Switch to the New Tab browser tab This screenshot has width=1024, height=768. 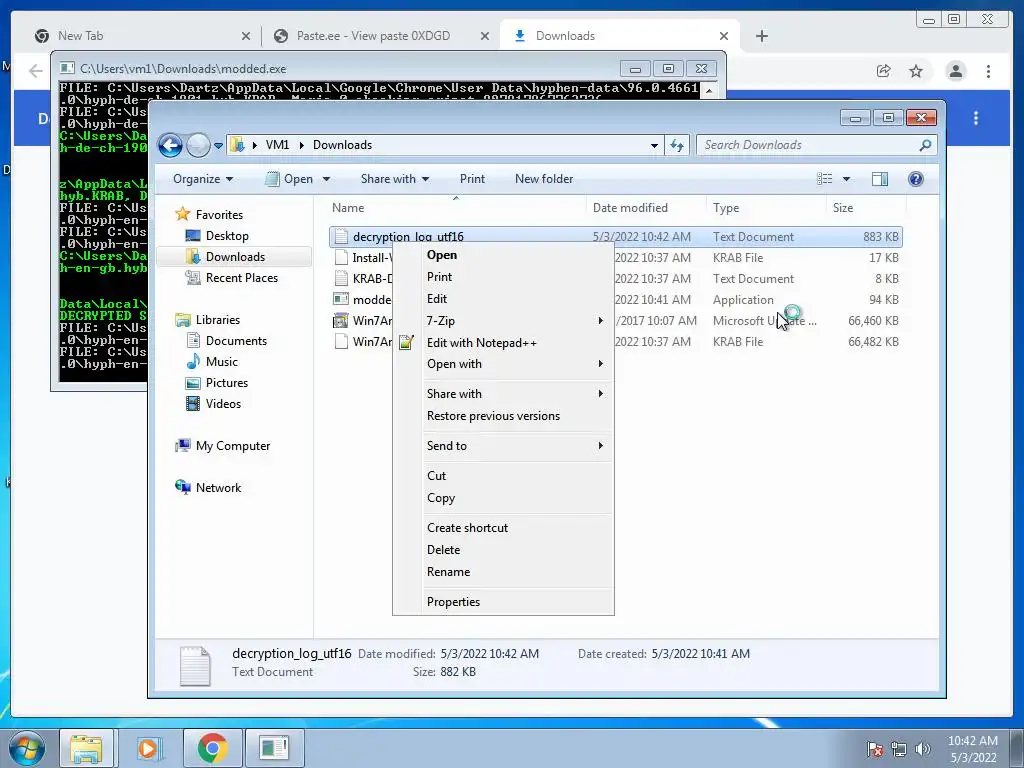tap(142, 36)
